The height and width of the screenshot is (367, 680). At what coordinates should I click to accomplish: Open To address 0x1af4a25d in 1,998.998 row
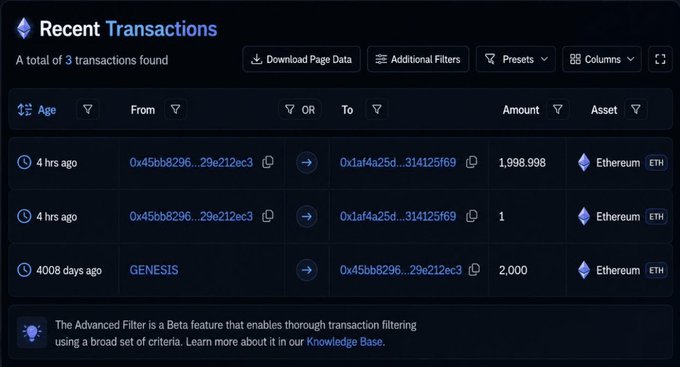tap(398, 163)
